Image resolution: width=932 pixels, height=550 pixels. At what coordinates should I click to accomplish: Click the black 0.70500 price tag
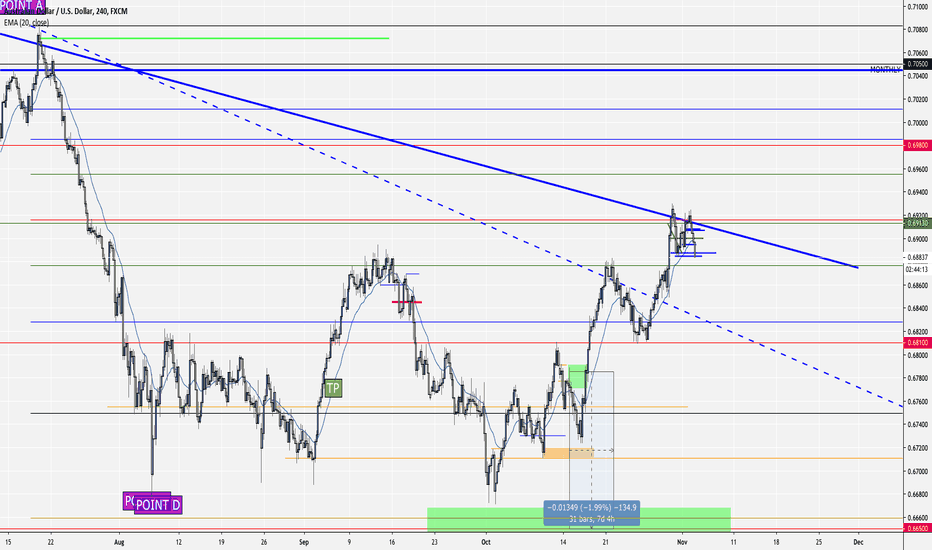point(918,64)
